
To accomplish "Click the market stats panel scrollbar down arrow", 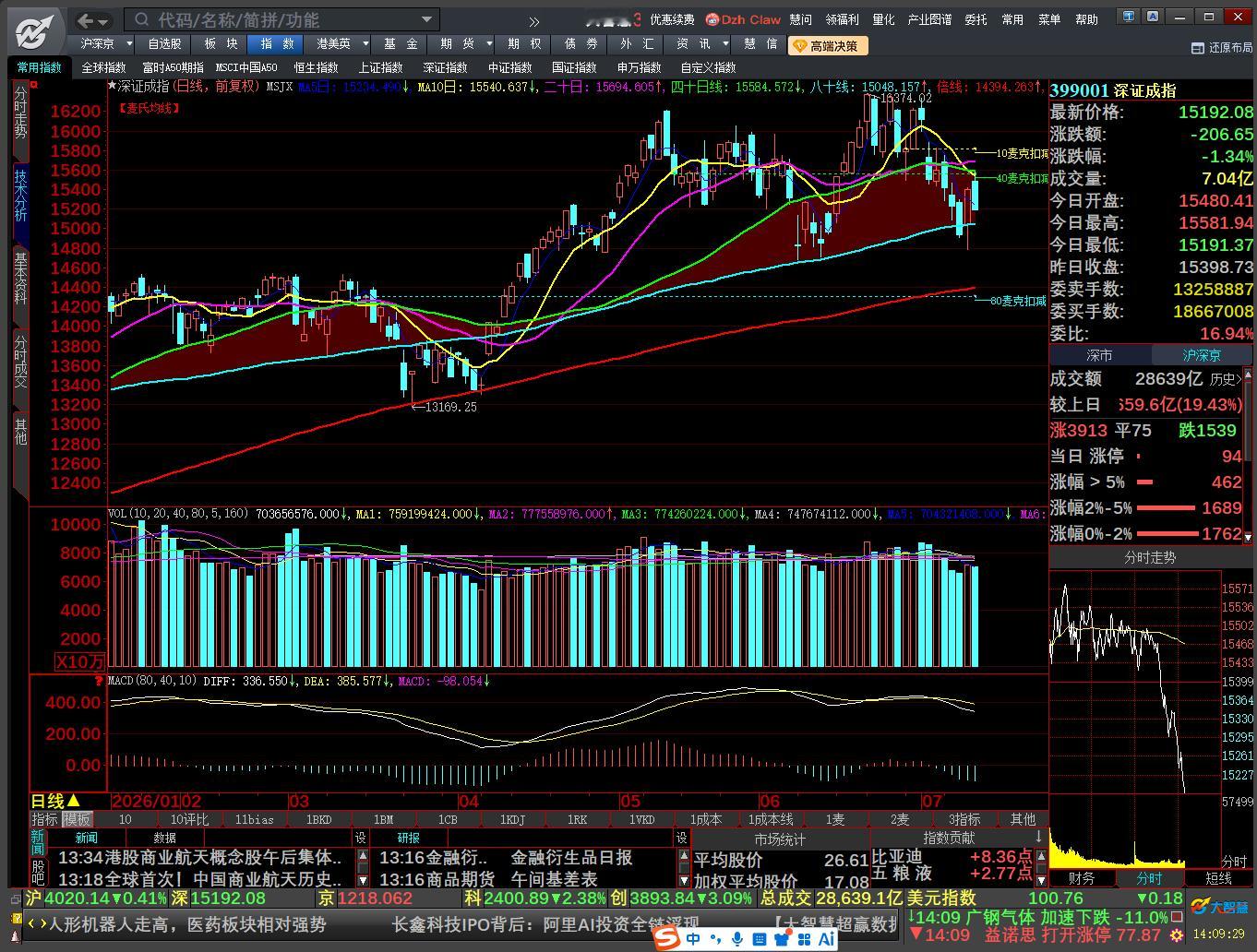I will point(684,881).
